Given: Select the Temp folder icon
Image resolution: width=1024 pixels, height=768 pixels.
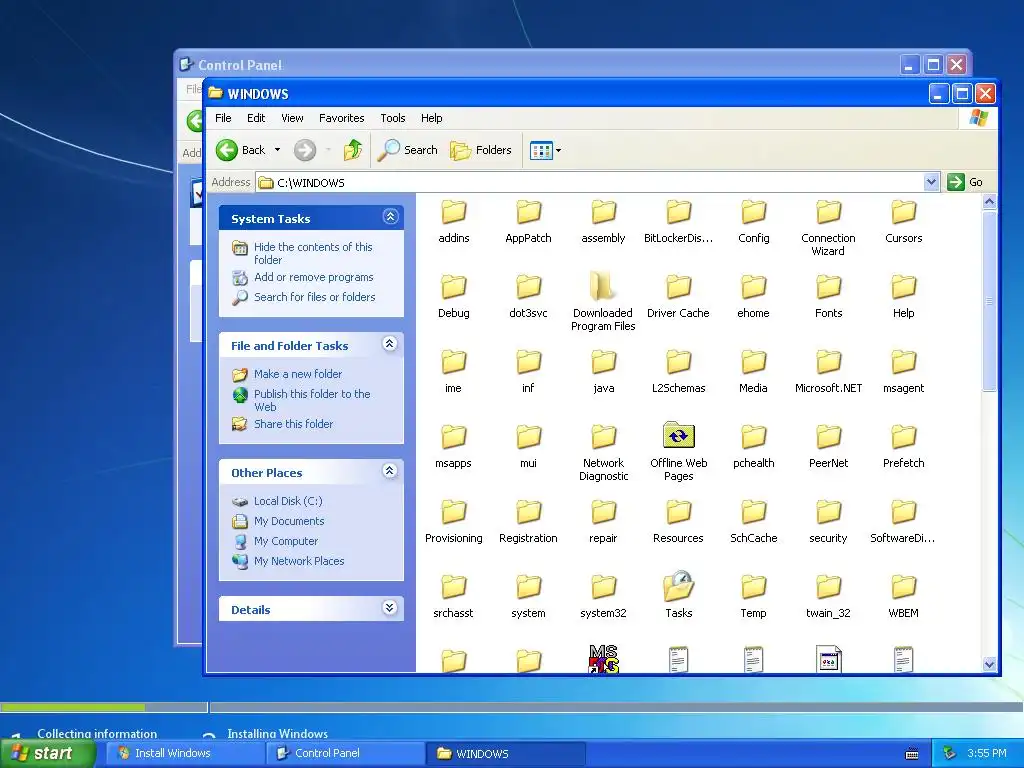Looking at the screenshot, I should click(754, 588).
